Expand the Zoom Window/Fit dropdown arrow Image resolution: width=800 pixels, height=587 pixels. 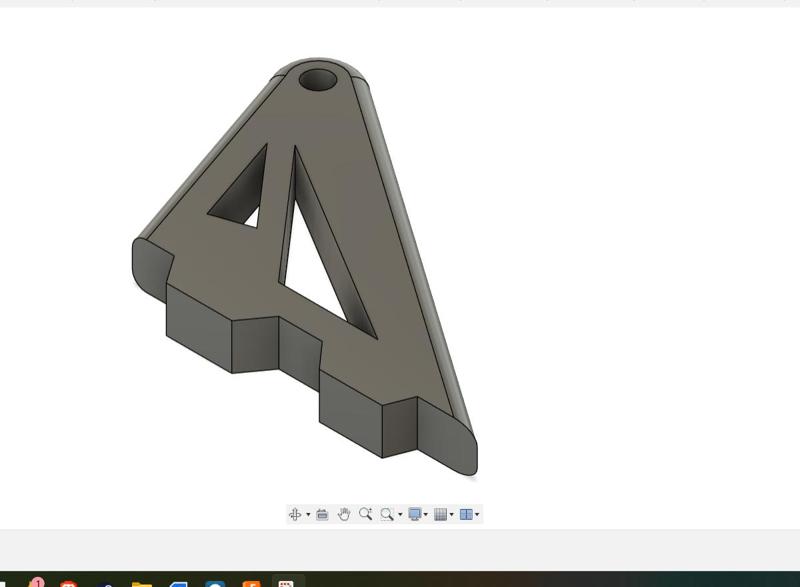400,514
